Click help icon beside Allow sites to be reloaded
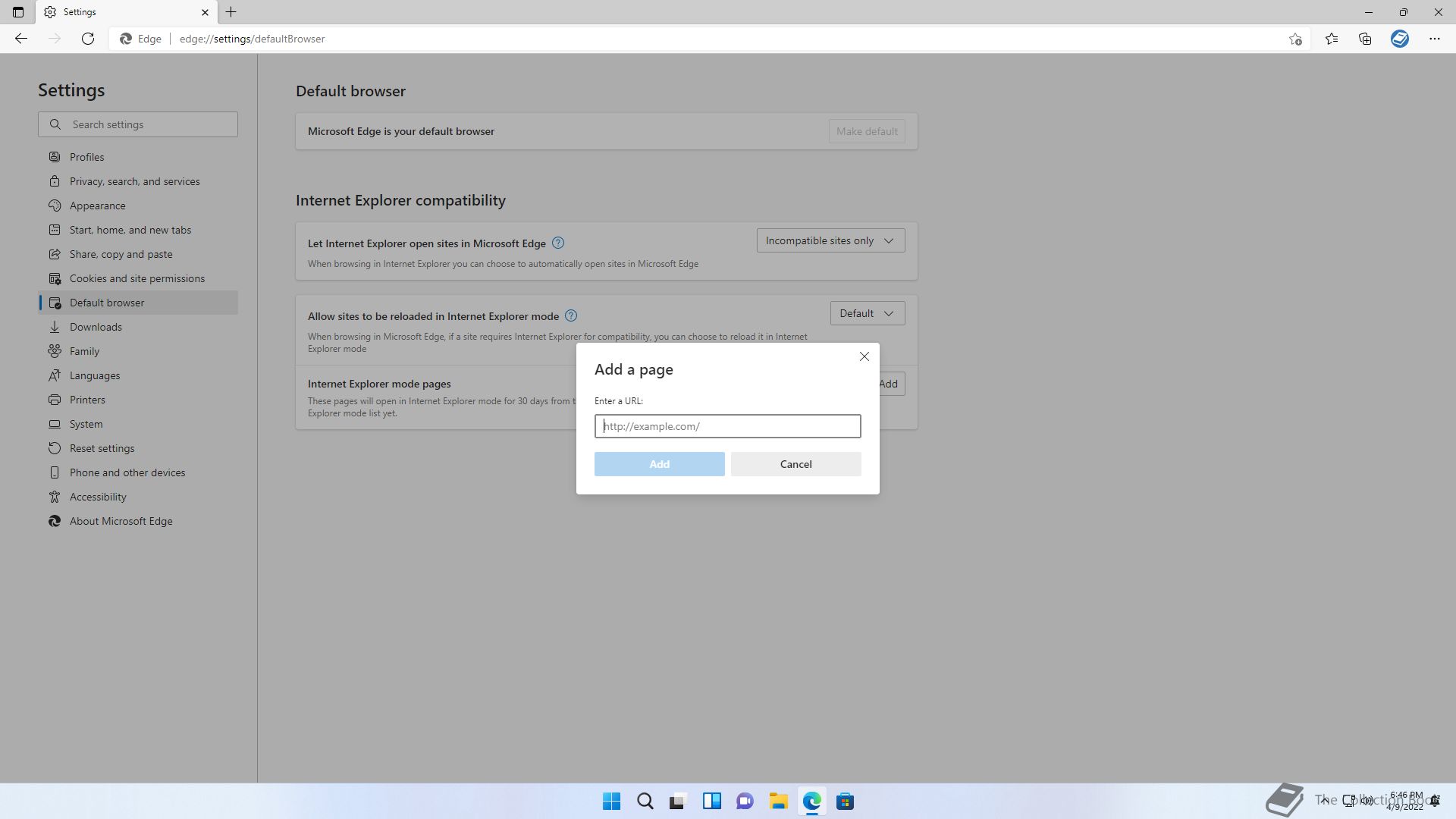1456x819 pixels. pos(571,315)
